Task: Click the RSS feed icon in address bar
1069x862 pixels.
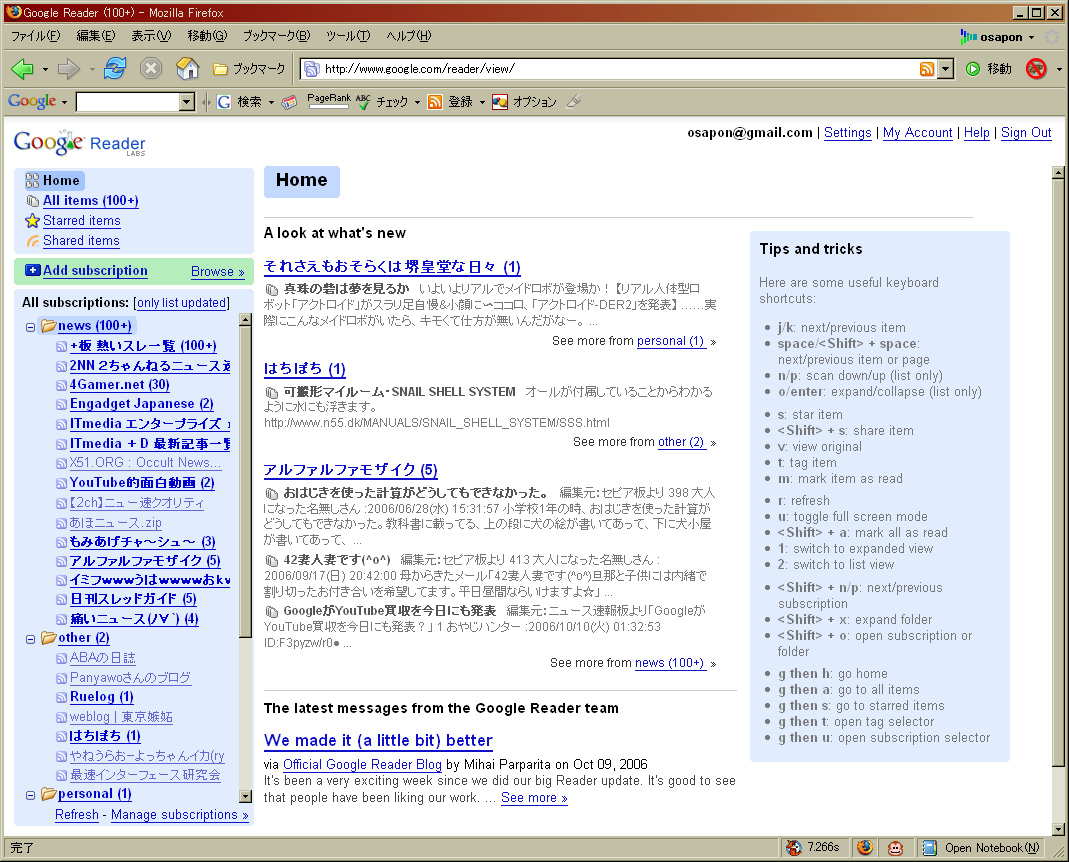Action: [x=927, y=69]
